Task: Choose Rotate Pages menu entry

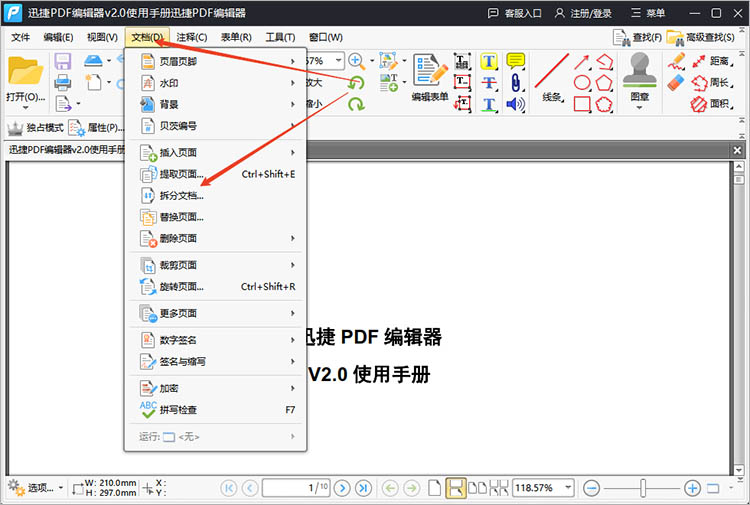Action: coord(217,286)
